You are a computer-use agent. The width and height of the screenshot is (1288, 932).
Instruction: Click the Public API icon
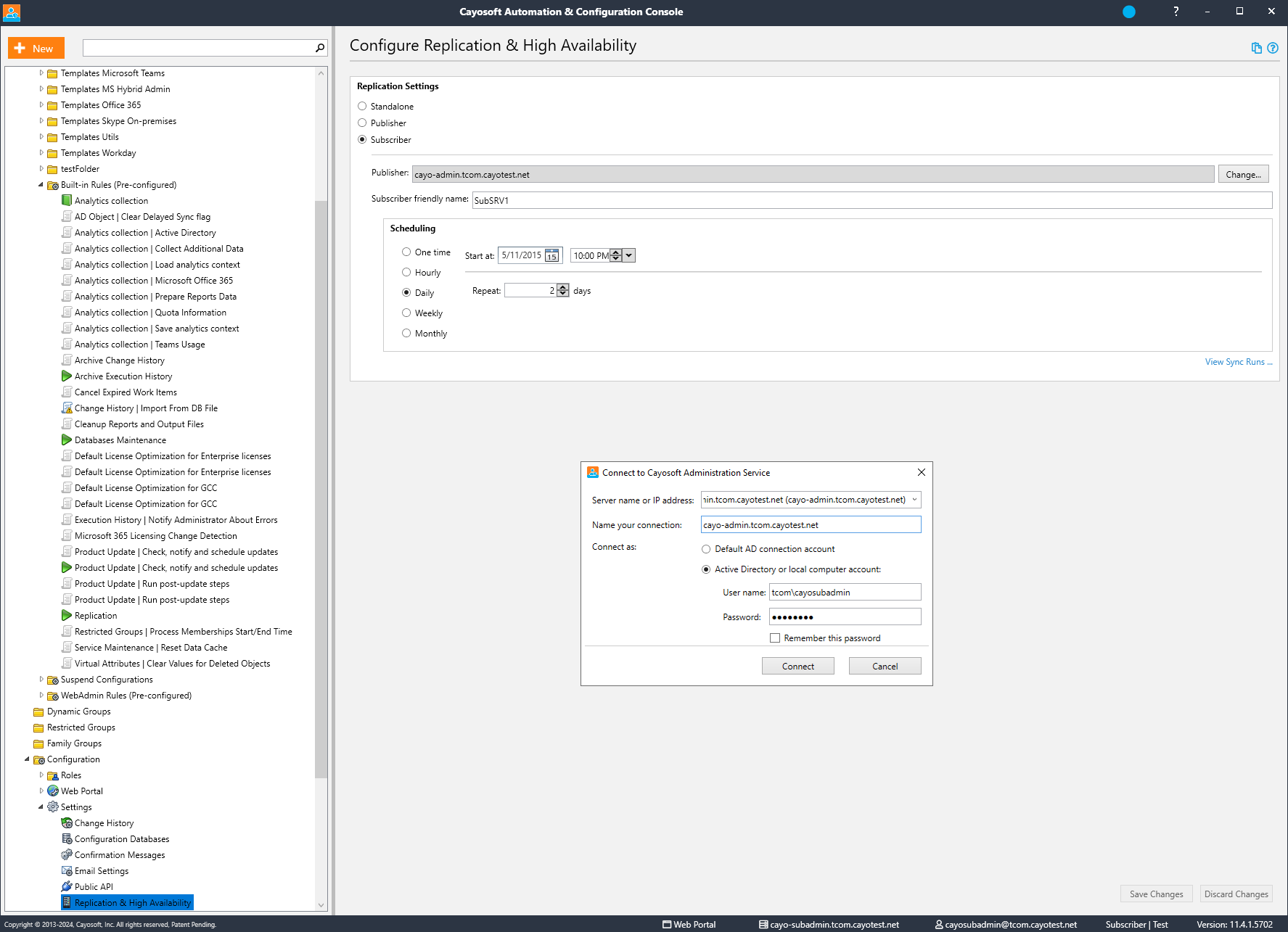[67, 887]
